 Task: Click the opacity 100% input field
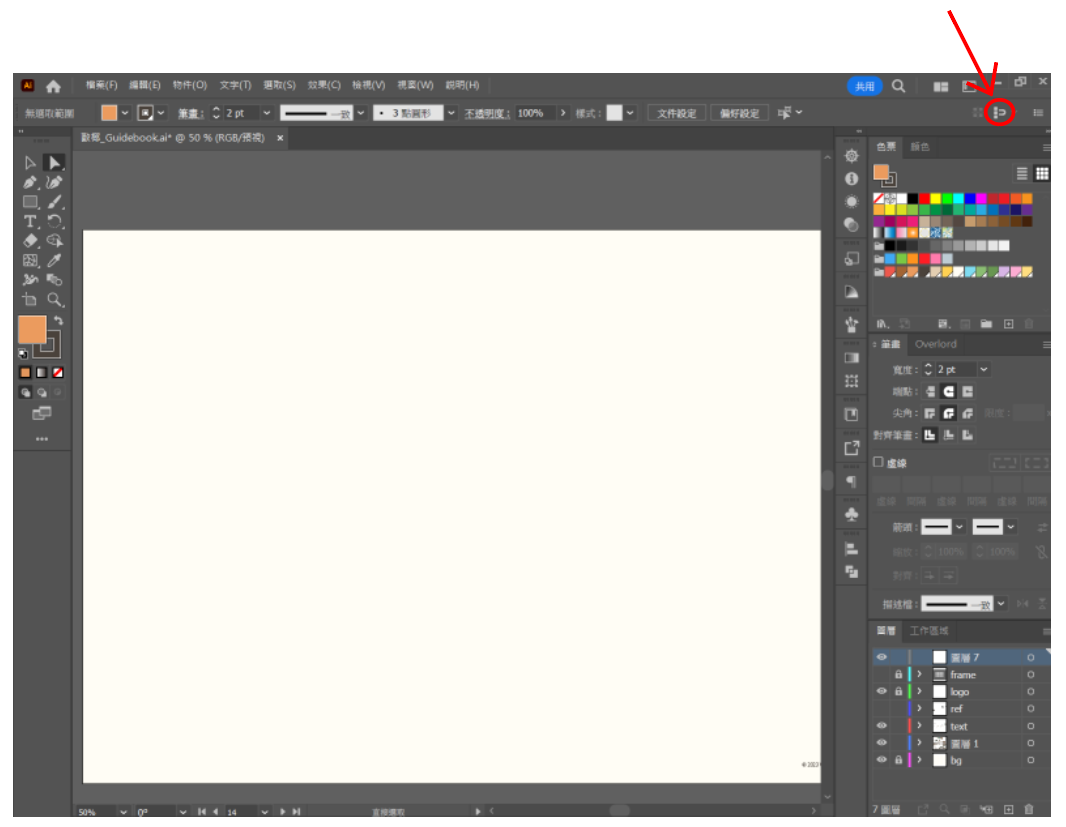tap(535, 113)
